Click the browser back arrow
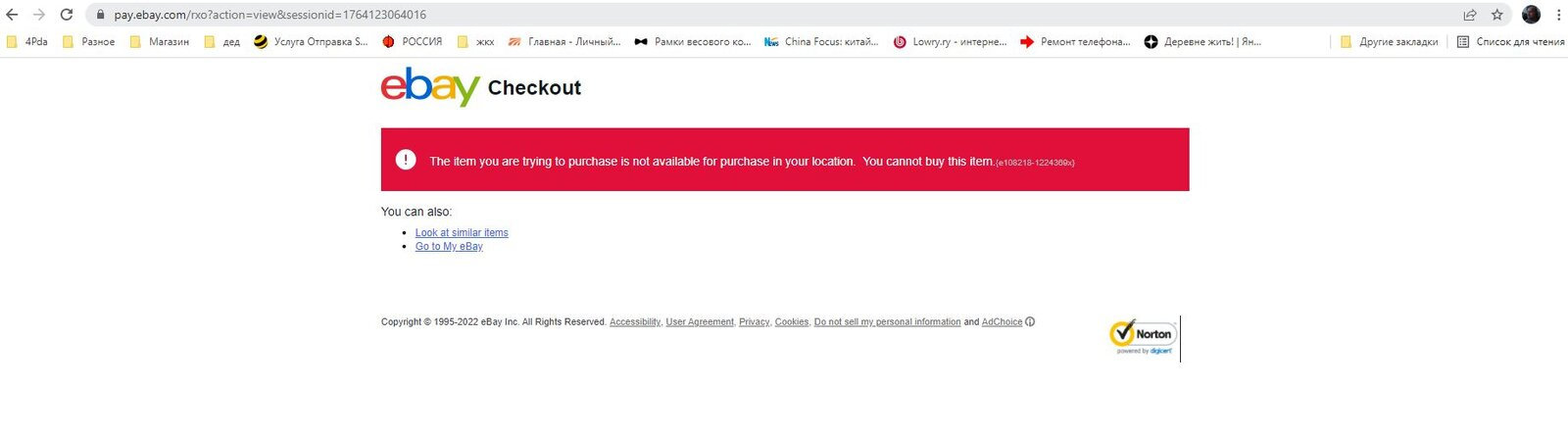The height and width of the screenshot is (435, 1568). (x=12, y=15)
